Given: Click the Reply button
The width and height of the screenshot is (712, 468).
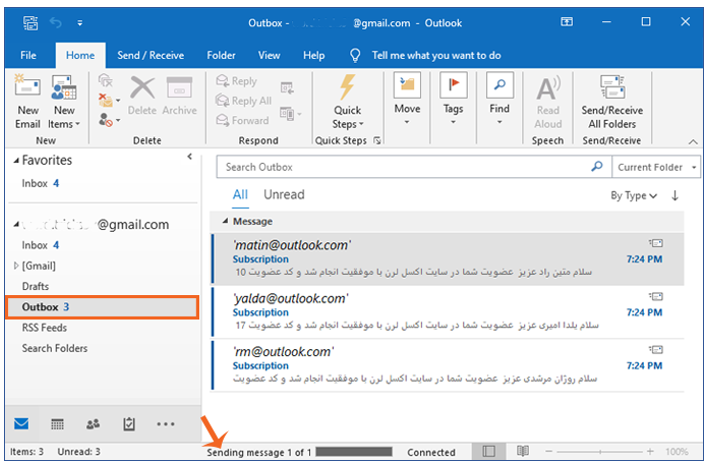Looking at the screenshot, I should pyautogui.click(x=237, y=81).
